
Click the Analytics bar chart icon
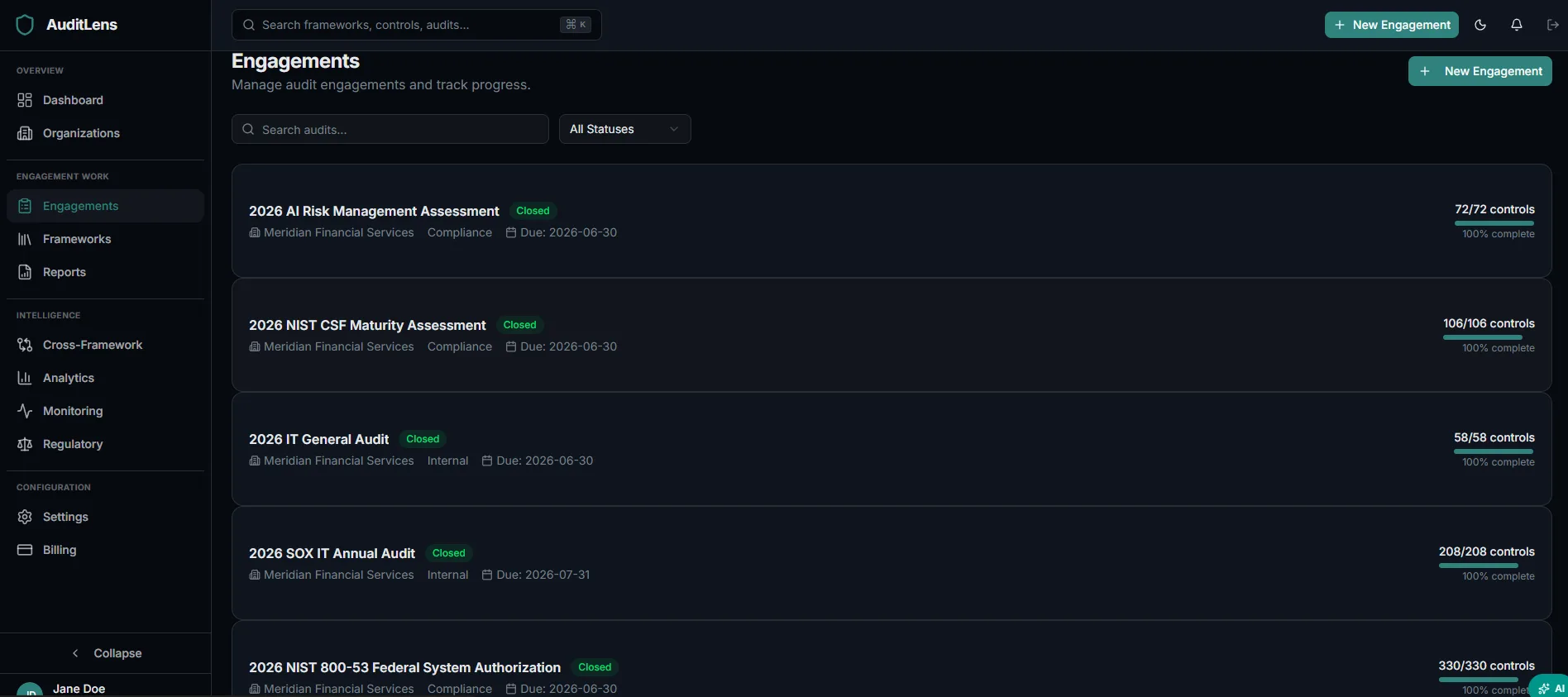click(25, 378)
